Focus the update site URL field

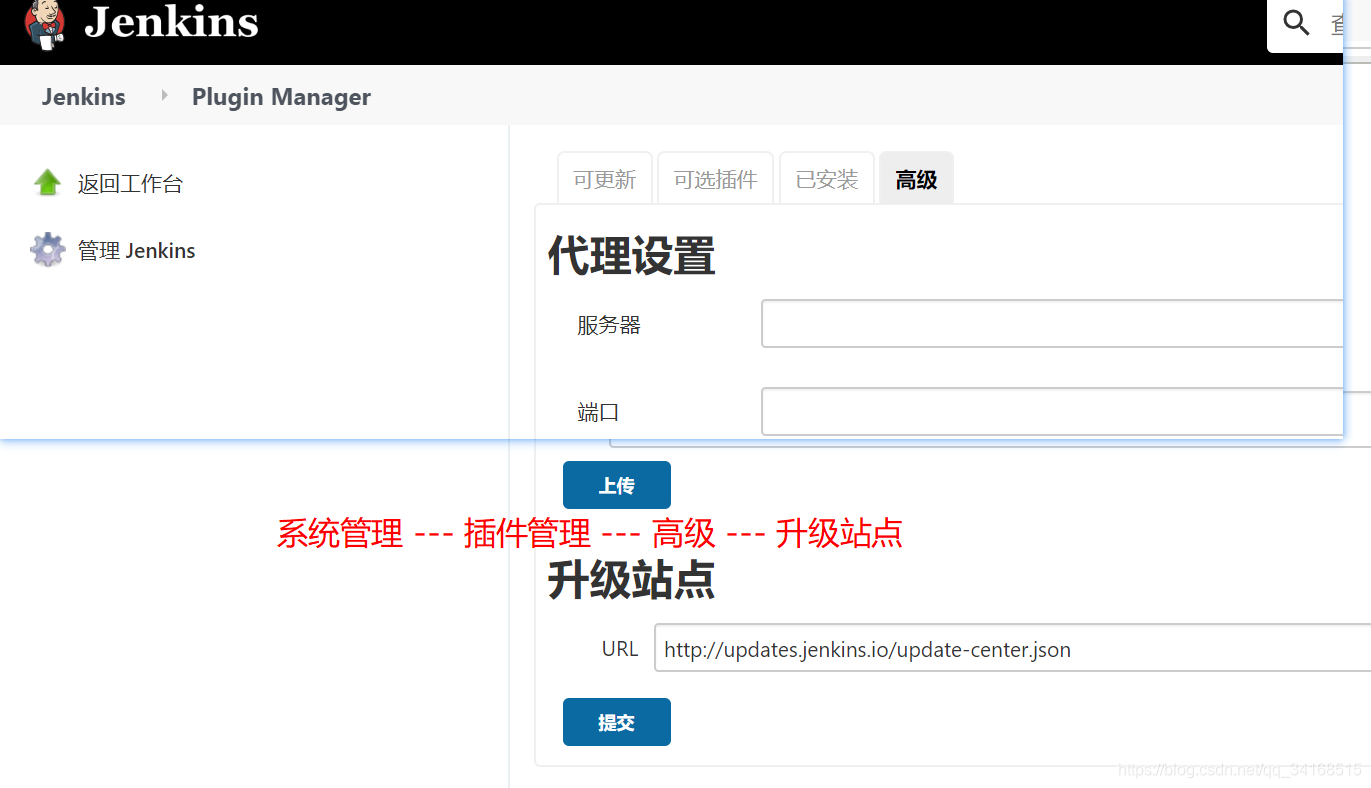tap(1012, 648)
